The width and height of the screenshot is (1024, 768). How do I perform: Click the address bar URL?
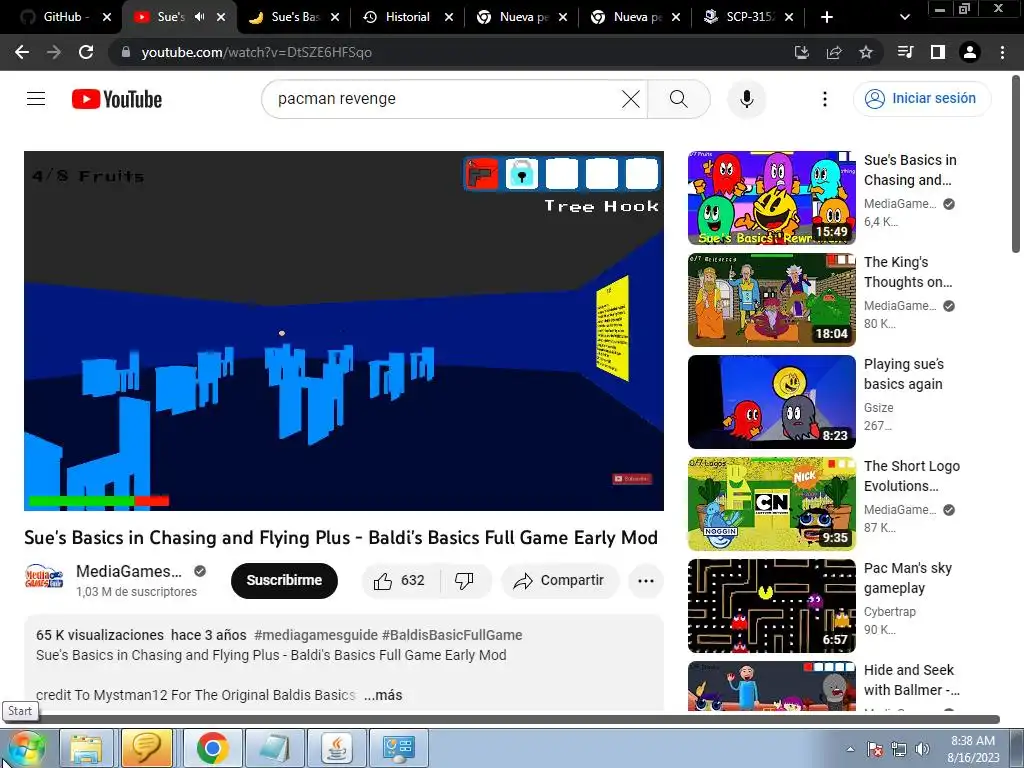(x=257, y=52)
